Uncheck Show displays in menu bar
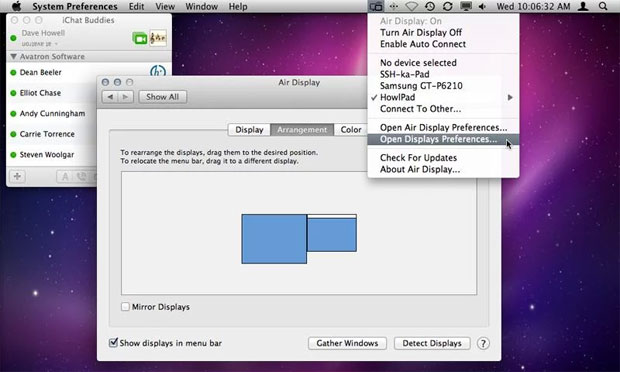Screen dimensions: 620x372 (x=113, y=342)
